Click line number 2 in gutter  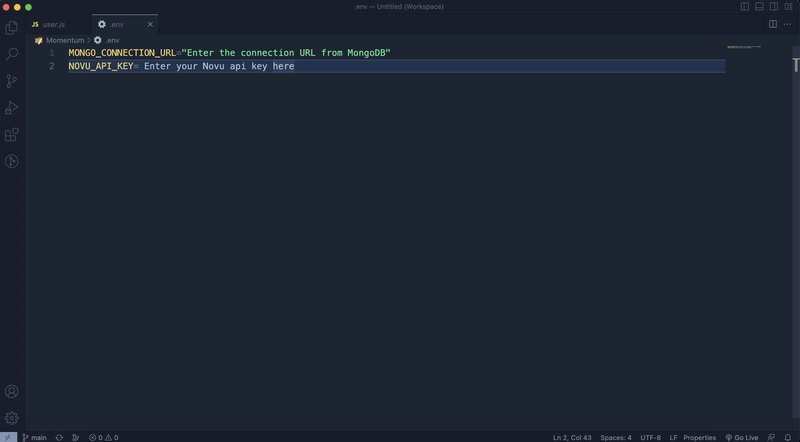pyautogui.click(x=52, y=66)
